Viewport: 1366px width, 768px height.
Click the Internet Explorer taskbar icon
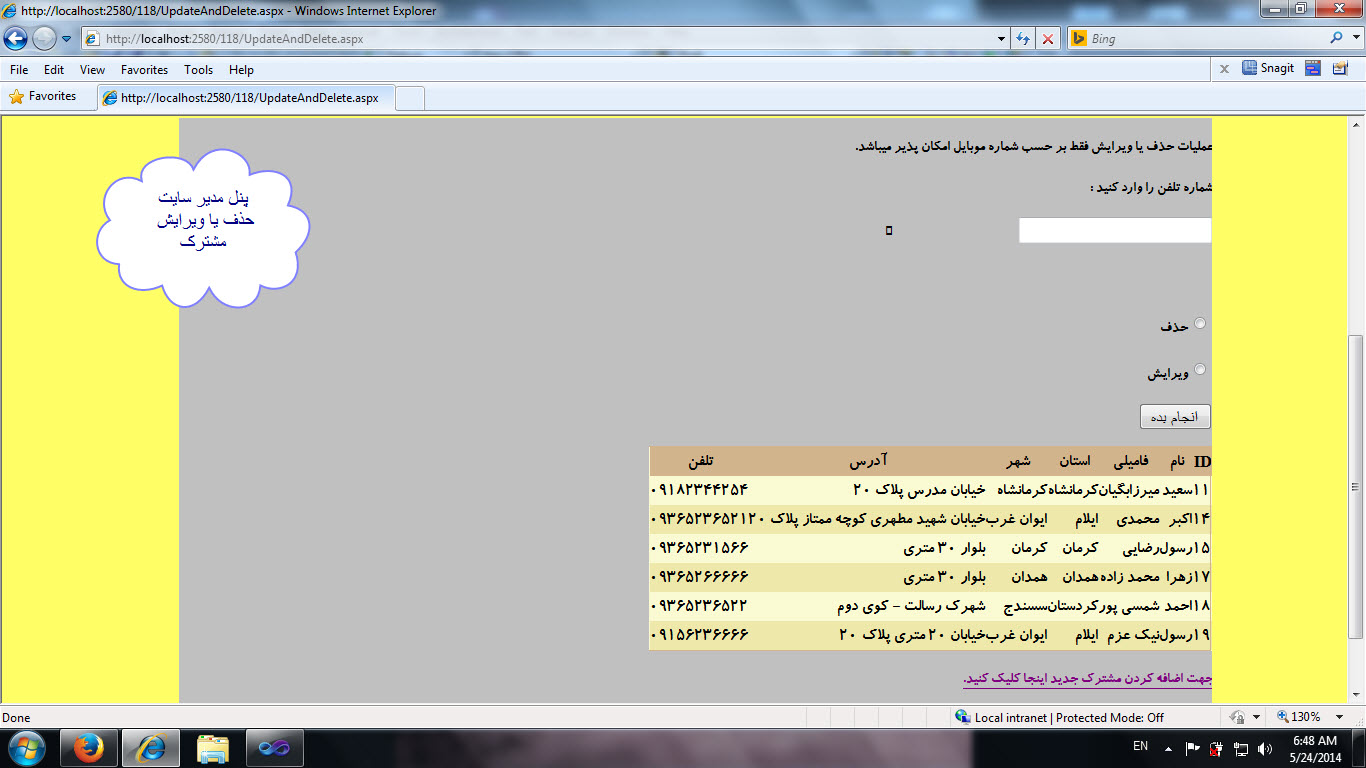(151, 748)
